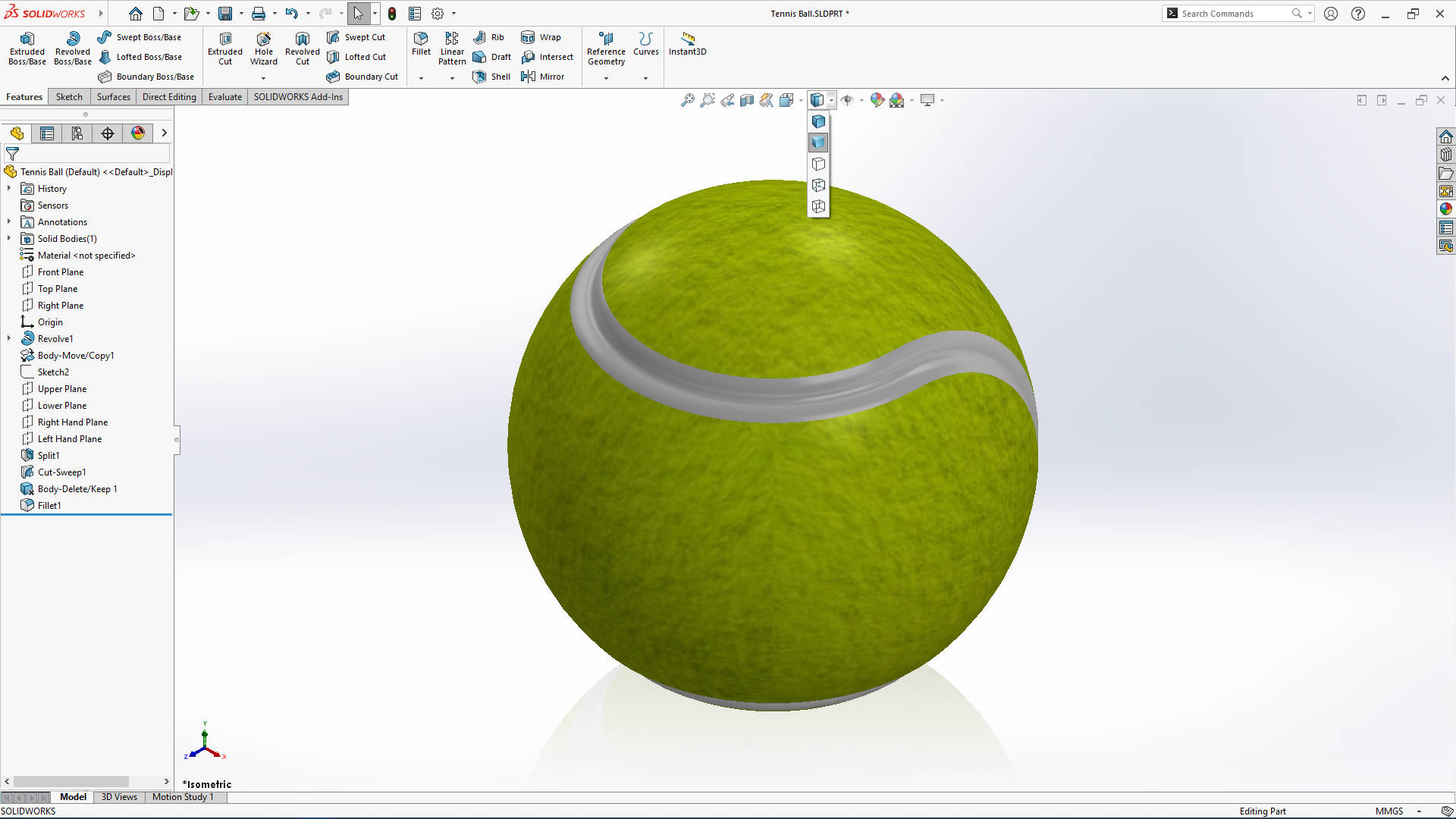Expand the Revolve1 feature node

pyautogui.click(x=9, y=339)
